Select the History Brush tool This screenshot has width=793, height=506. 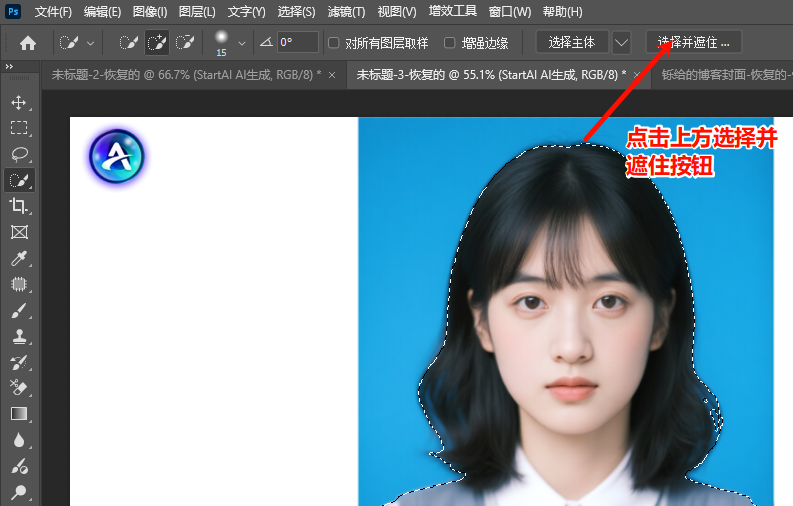pyautogui.click(x=19, y=362)
